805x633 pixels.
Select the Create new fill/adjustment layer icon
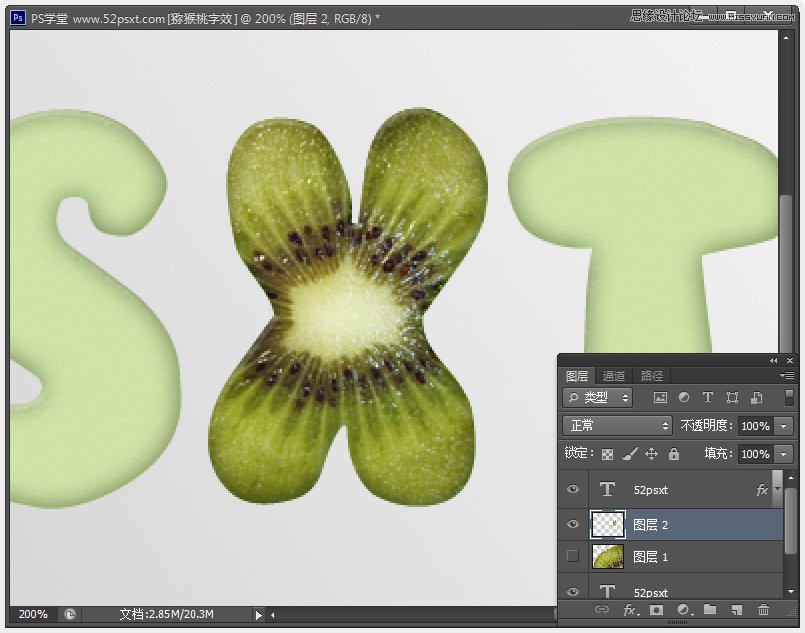pyautogui.click(x=682, y=610)
